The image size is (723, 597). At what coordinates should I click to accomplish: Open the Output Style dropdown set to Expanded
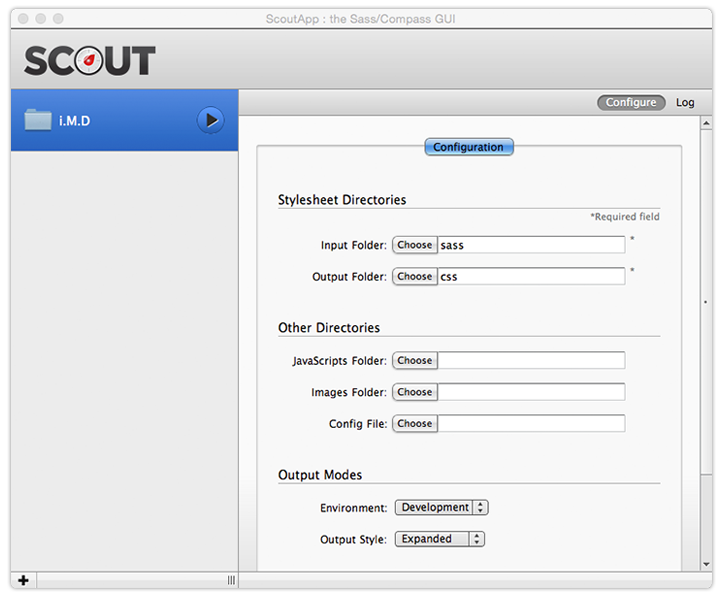point(439,538)
